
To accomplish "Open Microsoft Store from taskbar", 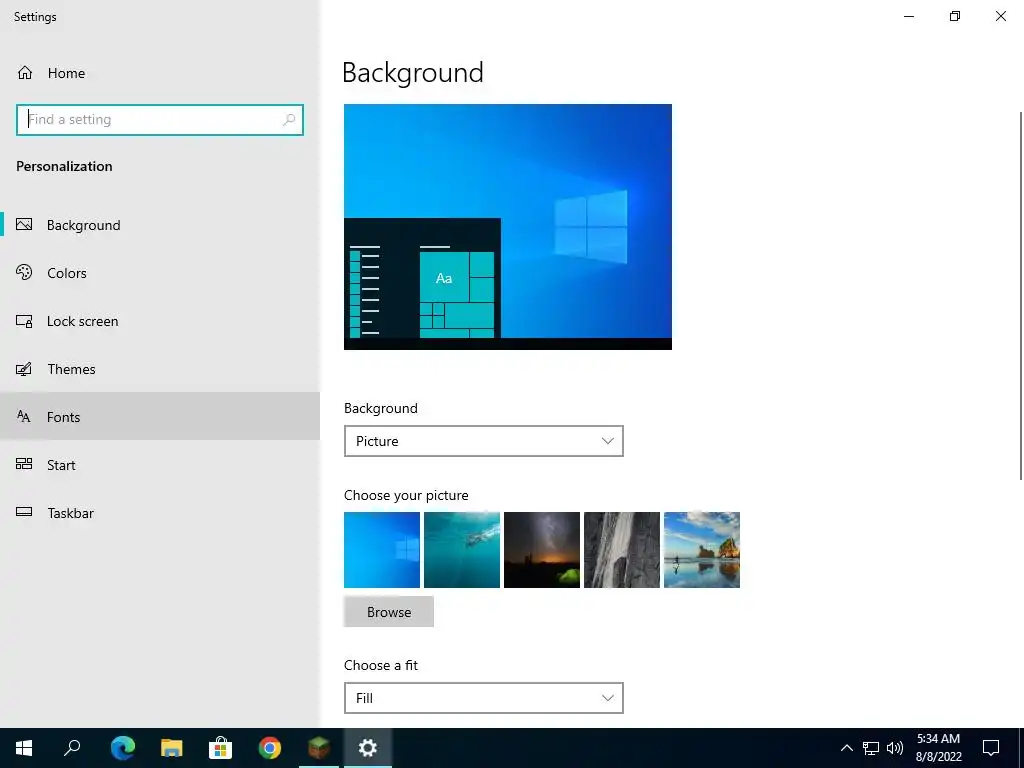I will pyautogui.click(x=221, y=748).
